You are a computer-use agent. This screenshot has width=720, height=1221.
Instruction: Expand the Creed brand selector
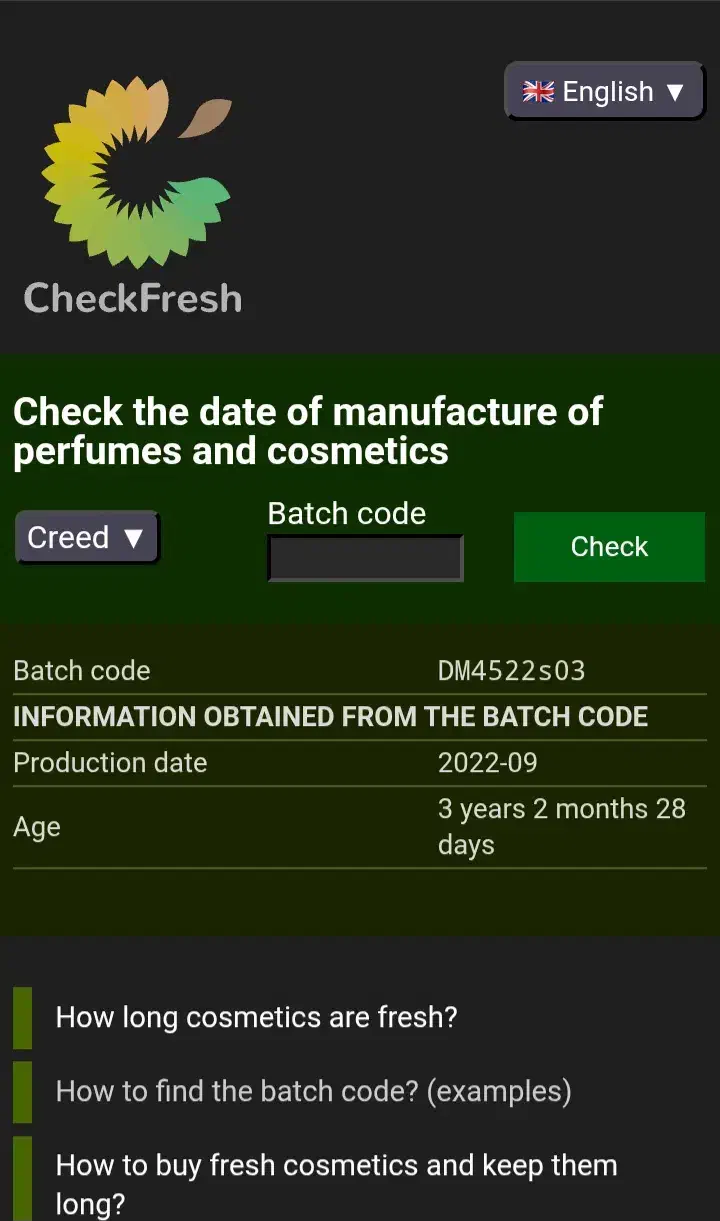coord(87,538)
